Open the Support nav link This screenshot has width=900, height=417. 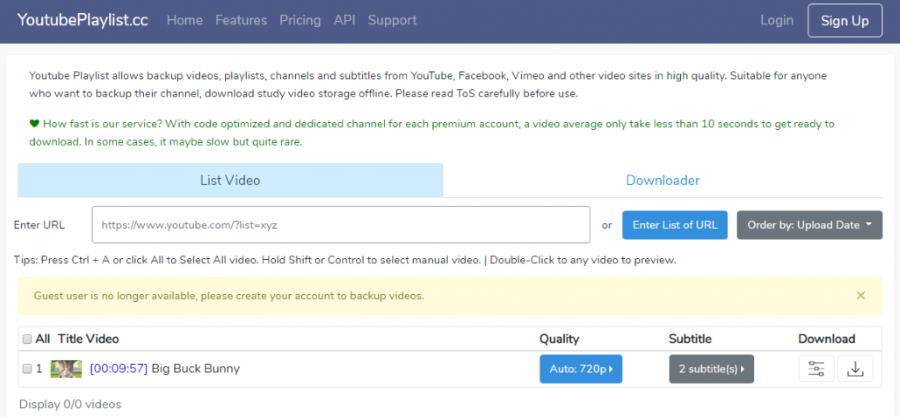coord(393,20)
